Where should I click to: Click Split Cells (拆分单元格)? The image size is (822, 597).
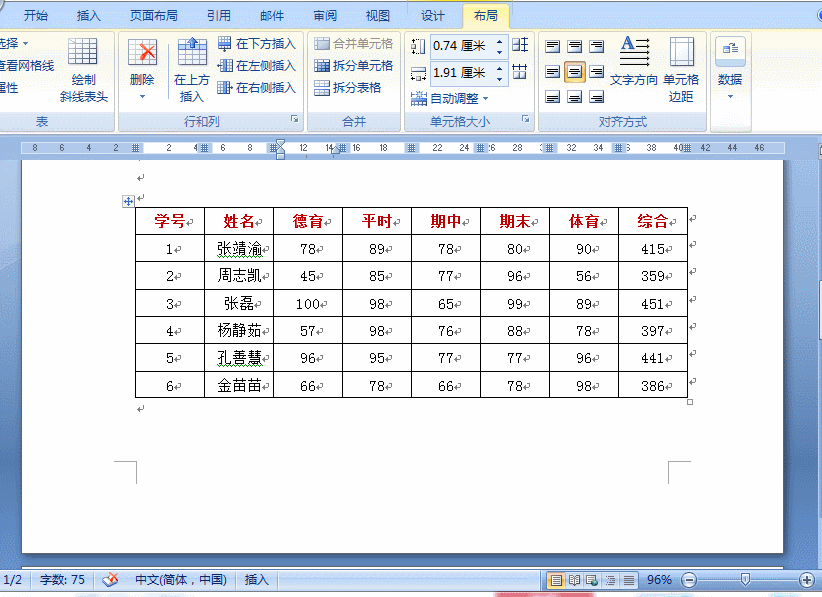(354, 66)
